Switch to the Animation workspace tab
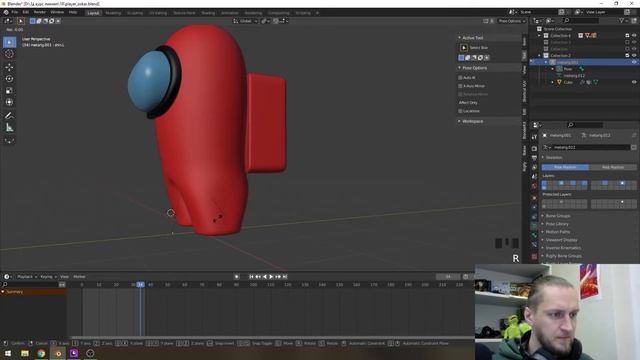The image size is (640, 360). pyautogui.click(x=230, y=13)
